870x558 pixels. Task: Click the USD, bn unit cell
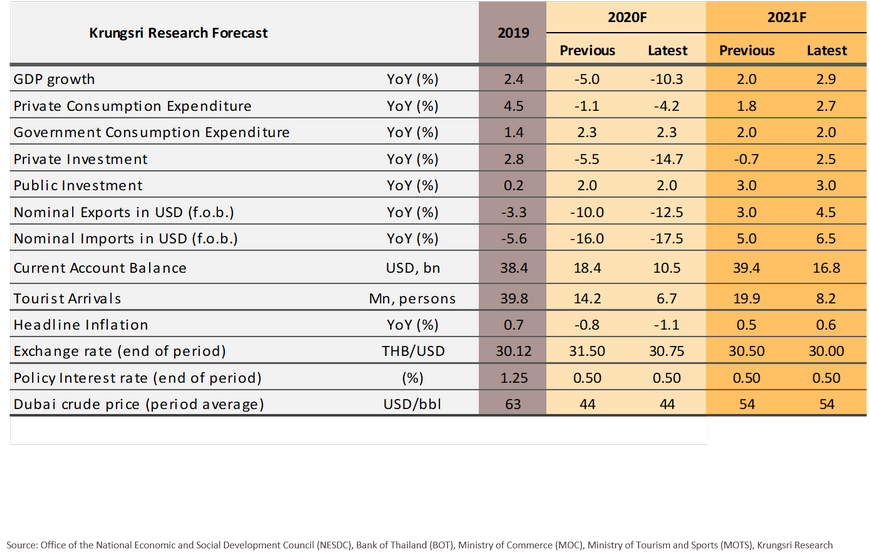(413, 268)
